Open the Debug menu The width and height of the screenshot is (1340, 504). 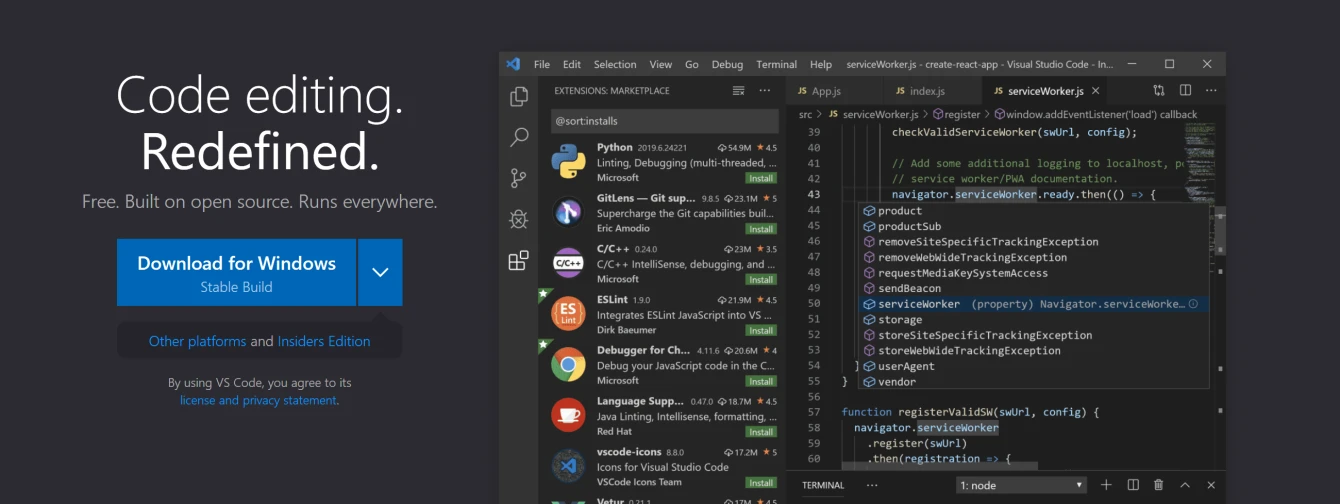point(728,64)
